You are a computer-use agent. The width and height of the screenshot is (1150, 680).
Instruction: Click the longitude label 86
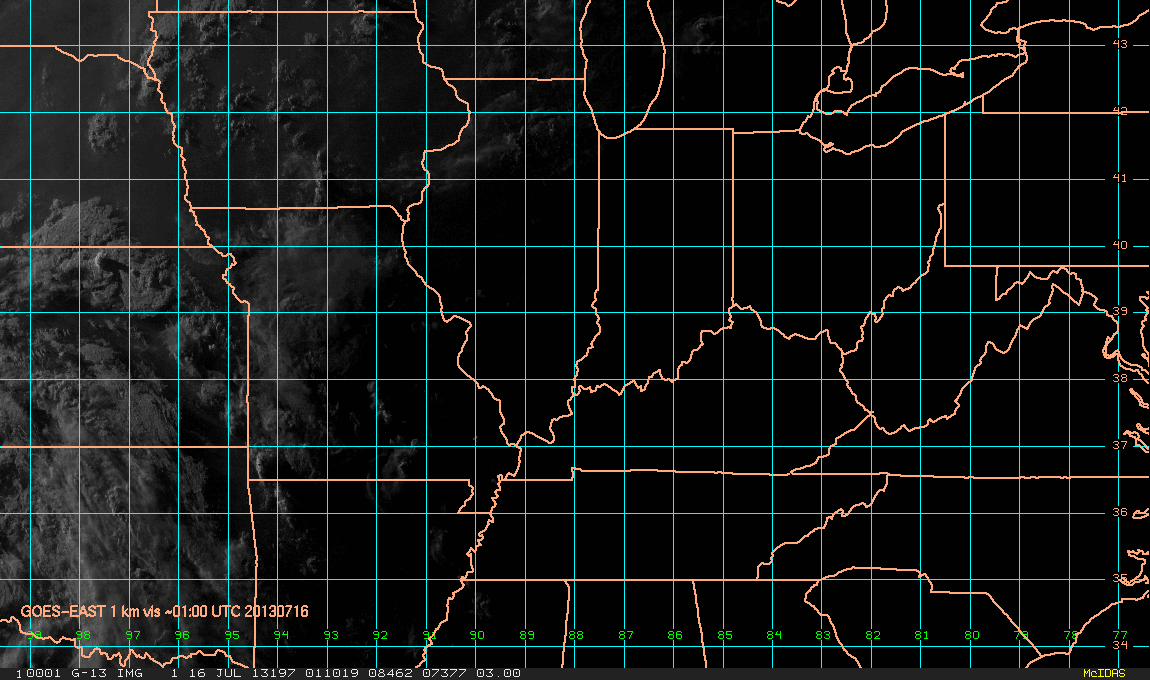click(675, 635)
